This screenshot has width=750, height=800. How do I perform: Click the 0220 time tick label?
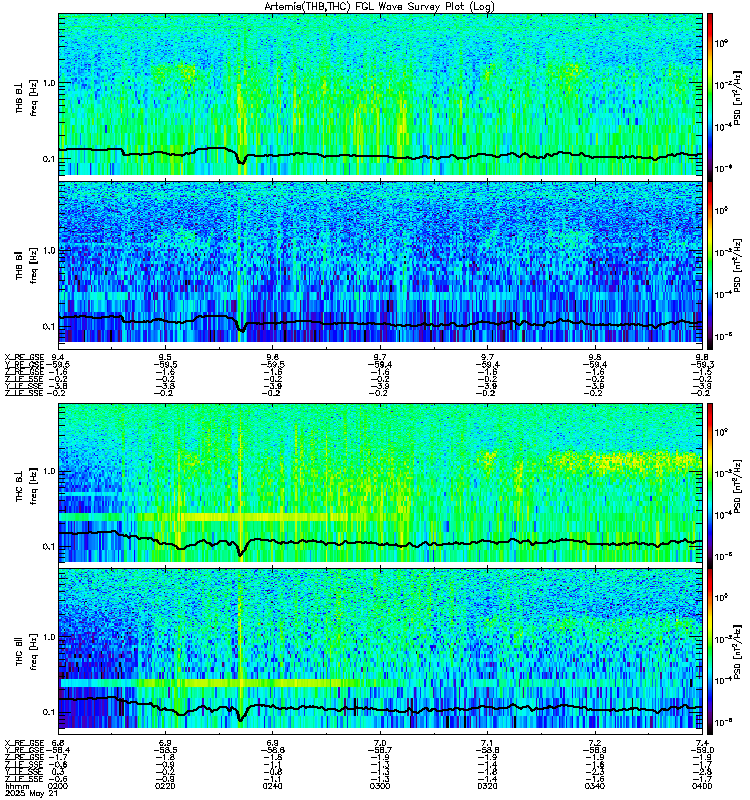point(165,786)
